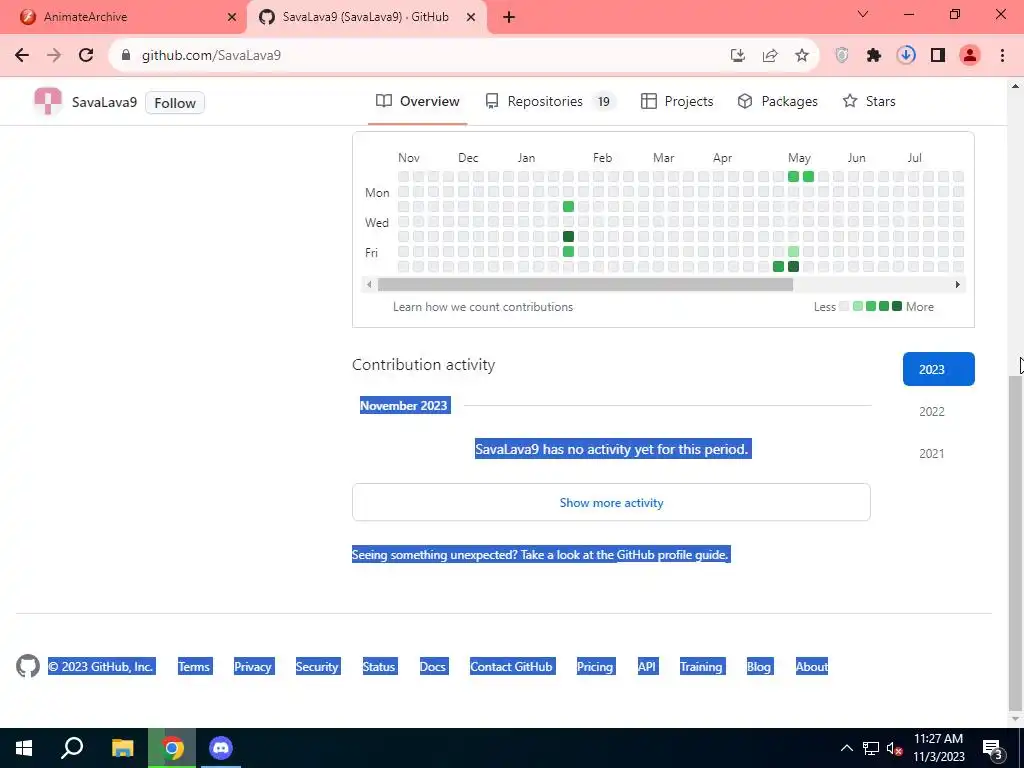Viewport: 1024px width, 768px height.
Task: Open Chrome's three-dot menu
Action: pyautogui.click(x=1002, y=56)
